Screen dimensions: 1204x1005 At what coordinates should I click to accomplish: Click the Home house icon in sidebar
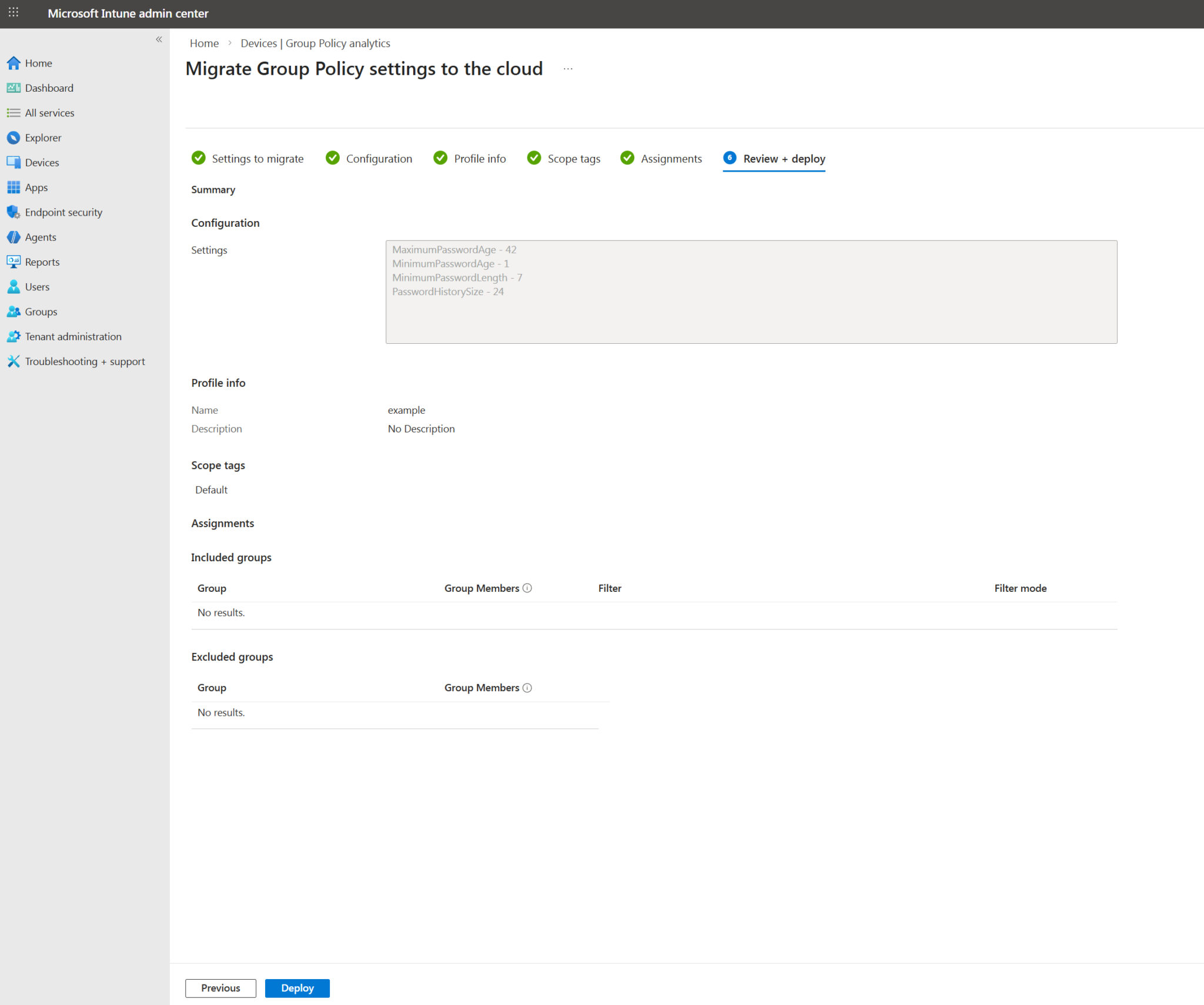14,63
